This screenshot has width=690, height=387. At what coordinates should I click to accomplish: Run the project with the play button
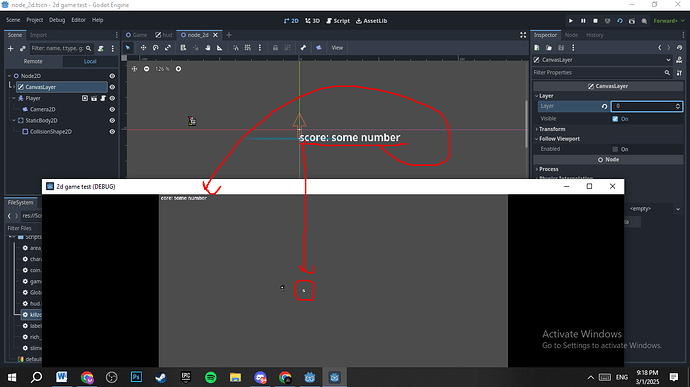coord(571,21)
